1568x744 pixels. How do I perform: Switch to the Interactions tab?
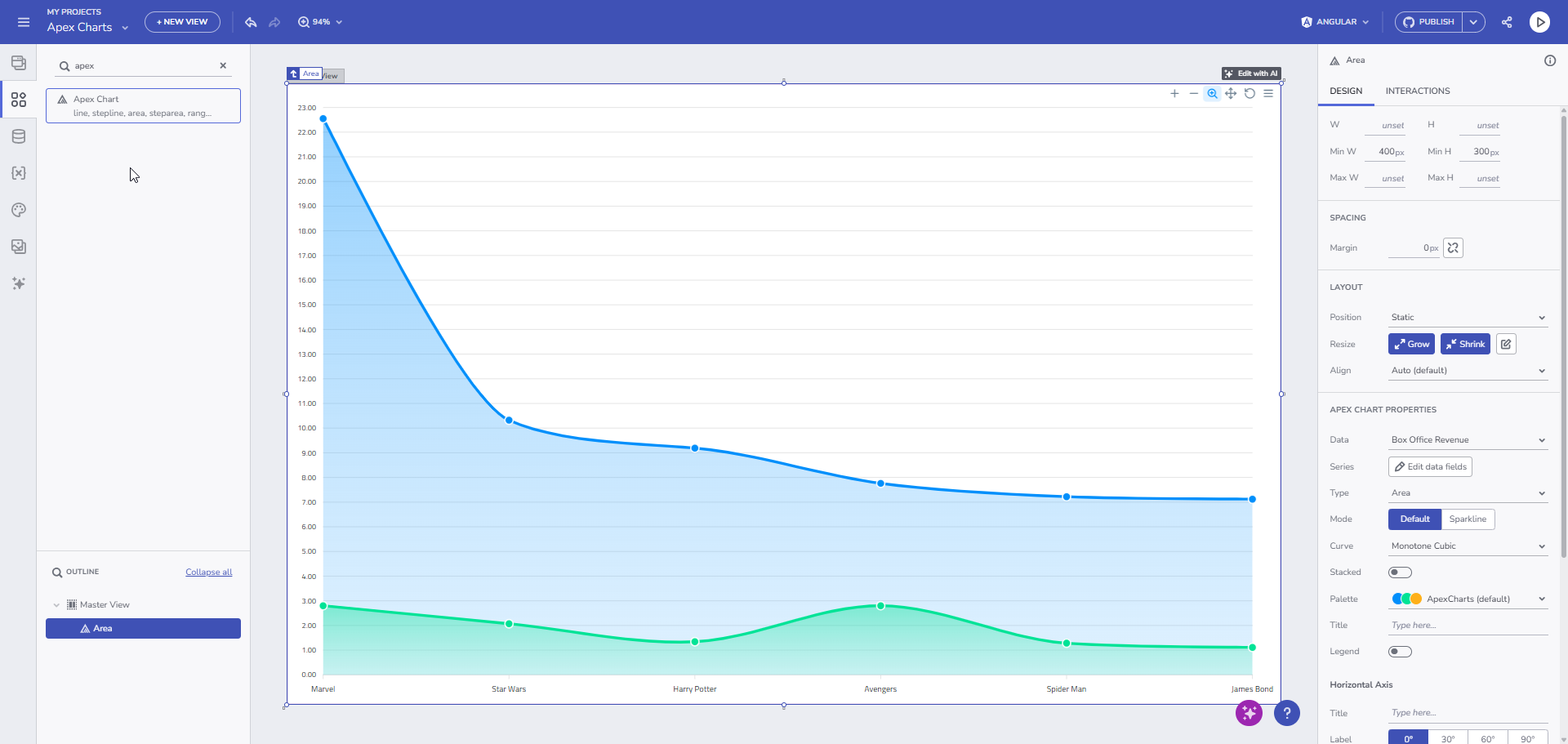1418,91
